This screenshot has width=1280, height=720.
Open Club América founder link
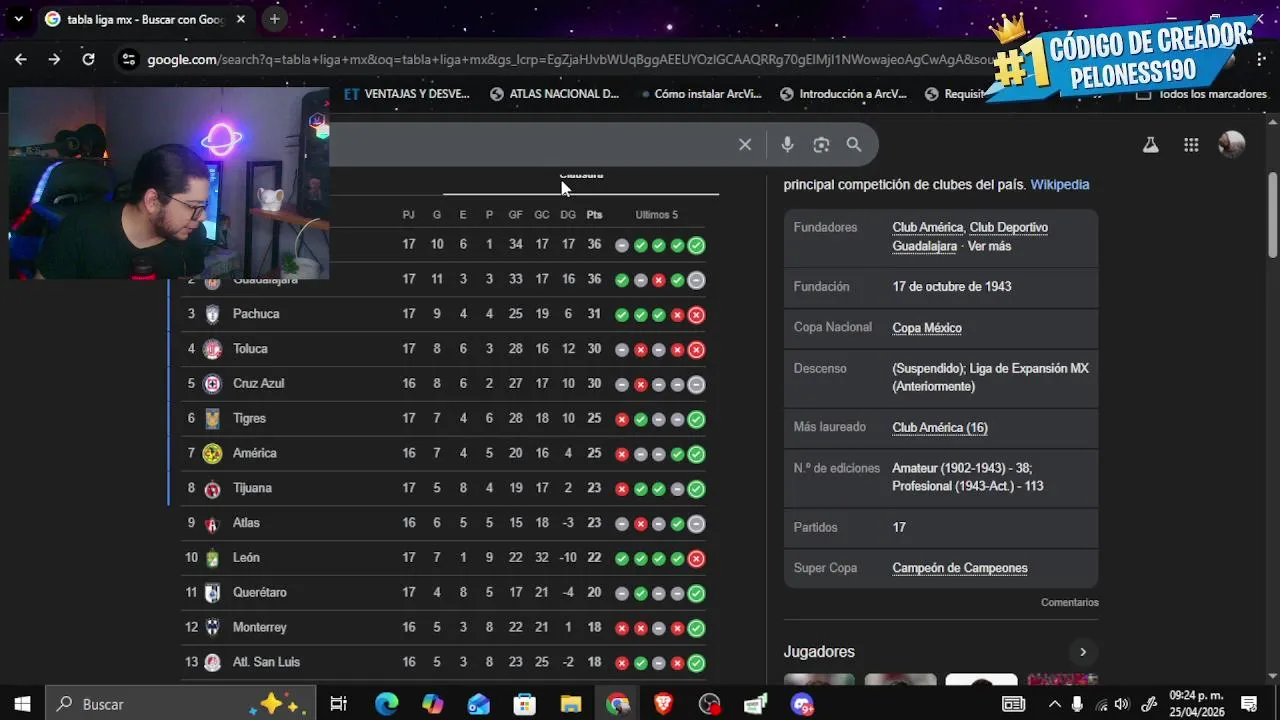pos(927,228)
